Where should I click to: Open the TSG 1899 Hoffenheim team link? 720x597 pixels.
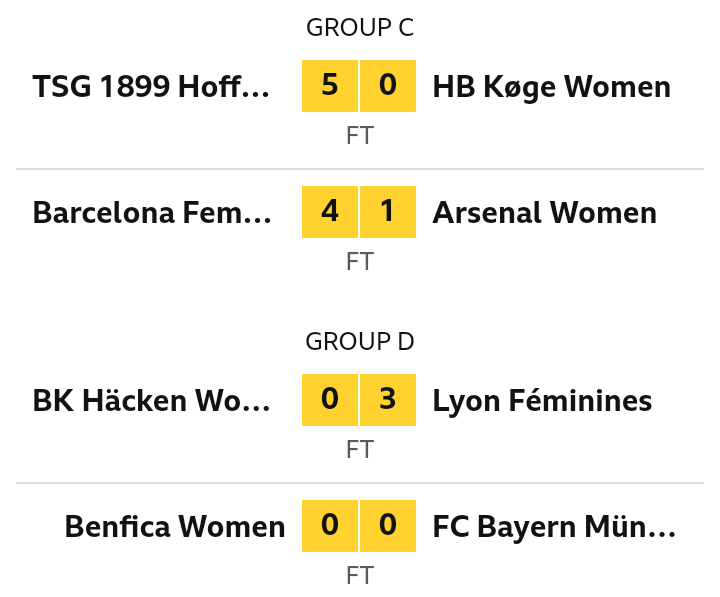(x=151, y=86)
